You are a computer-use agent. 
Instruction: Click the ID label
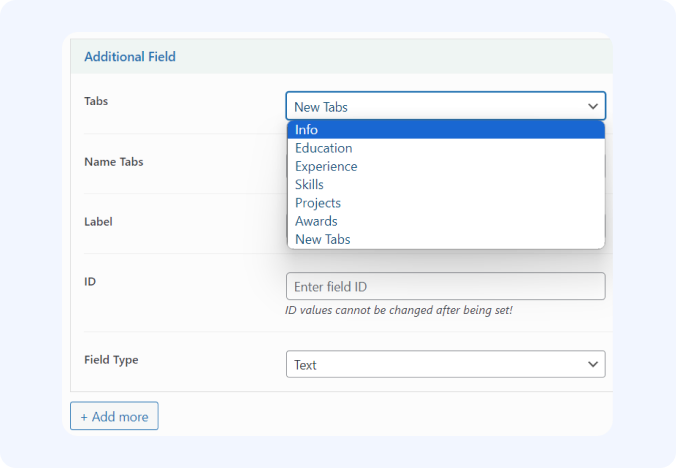[90, 281]
